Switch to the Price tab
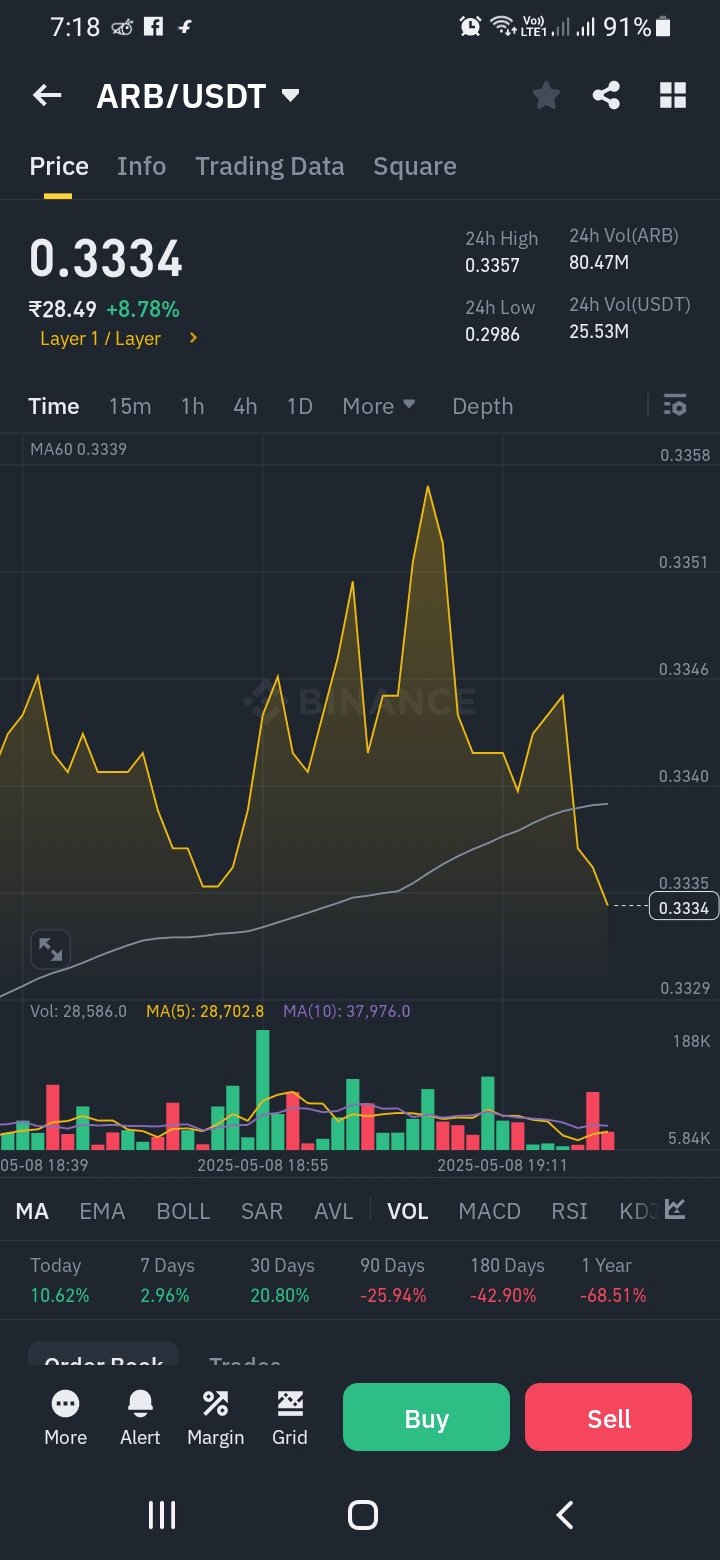Image resolution: width=720 pixels, height=1560 pixels. pyautogui.click(x=59, y=166)
